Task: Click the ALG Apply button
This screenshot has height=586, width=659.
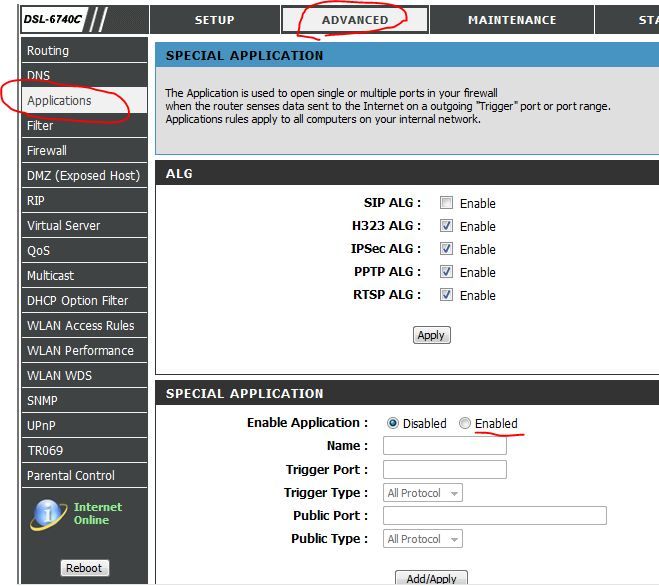Action: [x=431, y=335]
